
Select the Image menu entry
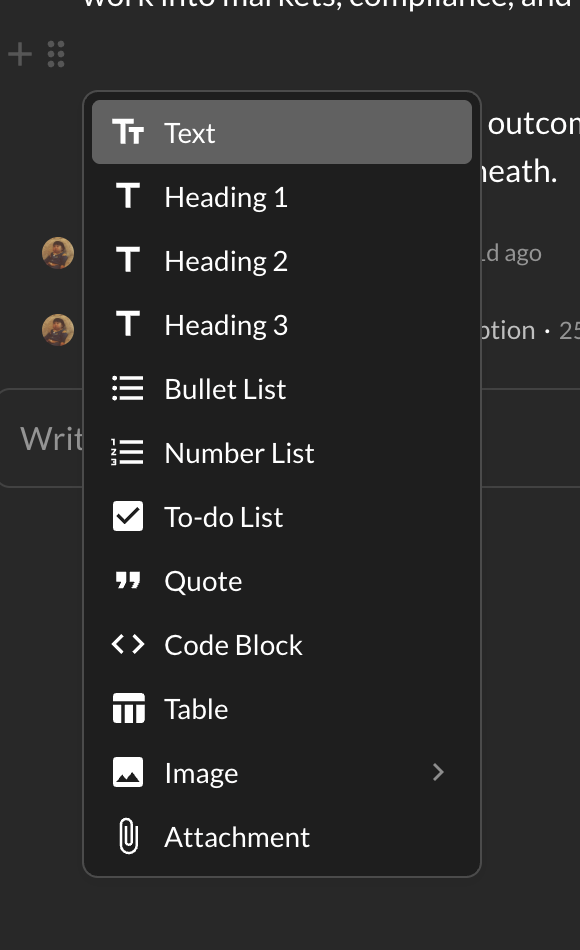pyautogui.click(x=282, y=772)
